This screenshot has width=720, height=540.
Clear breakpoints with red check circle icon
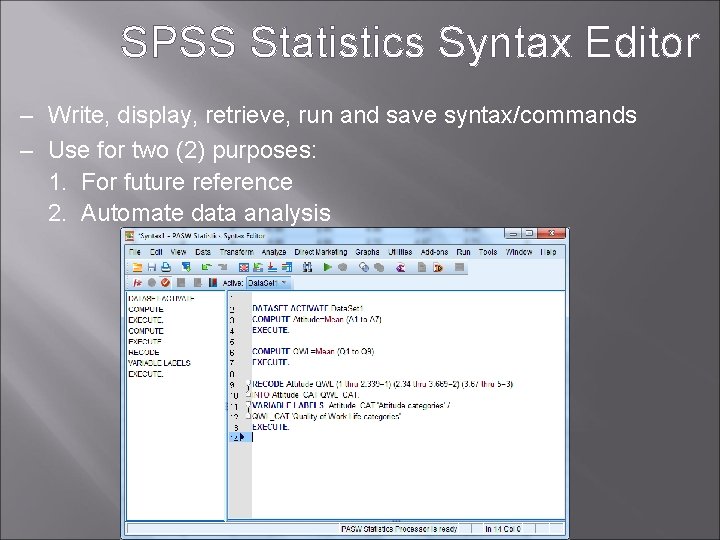pyautogui.click(x=165, y=283)
